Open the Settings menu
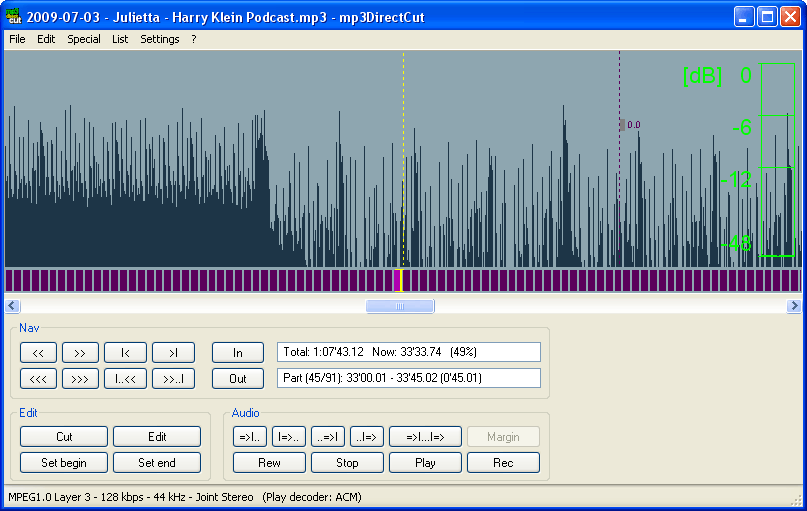This screenshot has width=807, height=511. (x=160, y=39)
